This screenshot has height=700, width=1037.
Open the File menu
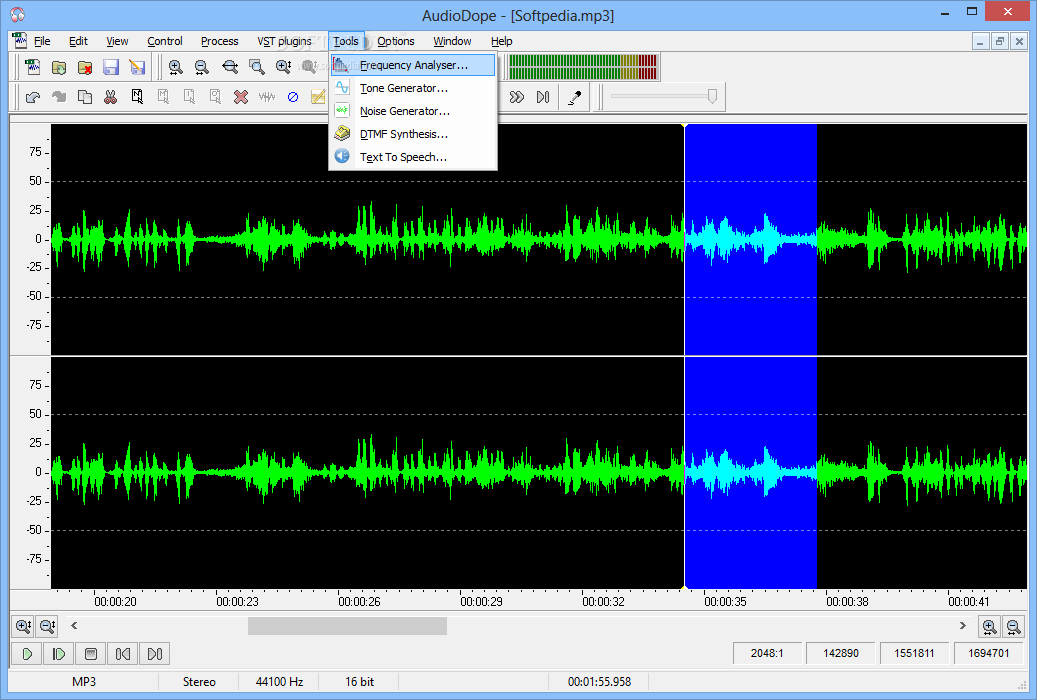(x=42, y=41)
